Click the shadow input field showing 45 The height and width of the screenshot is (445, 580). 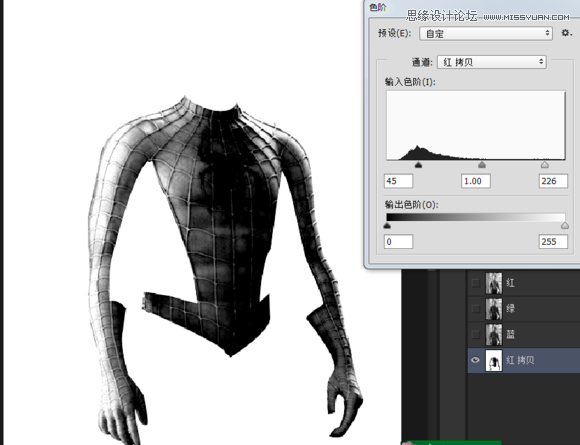398,181
